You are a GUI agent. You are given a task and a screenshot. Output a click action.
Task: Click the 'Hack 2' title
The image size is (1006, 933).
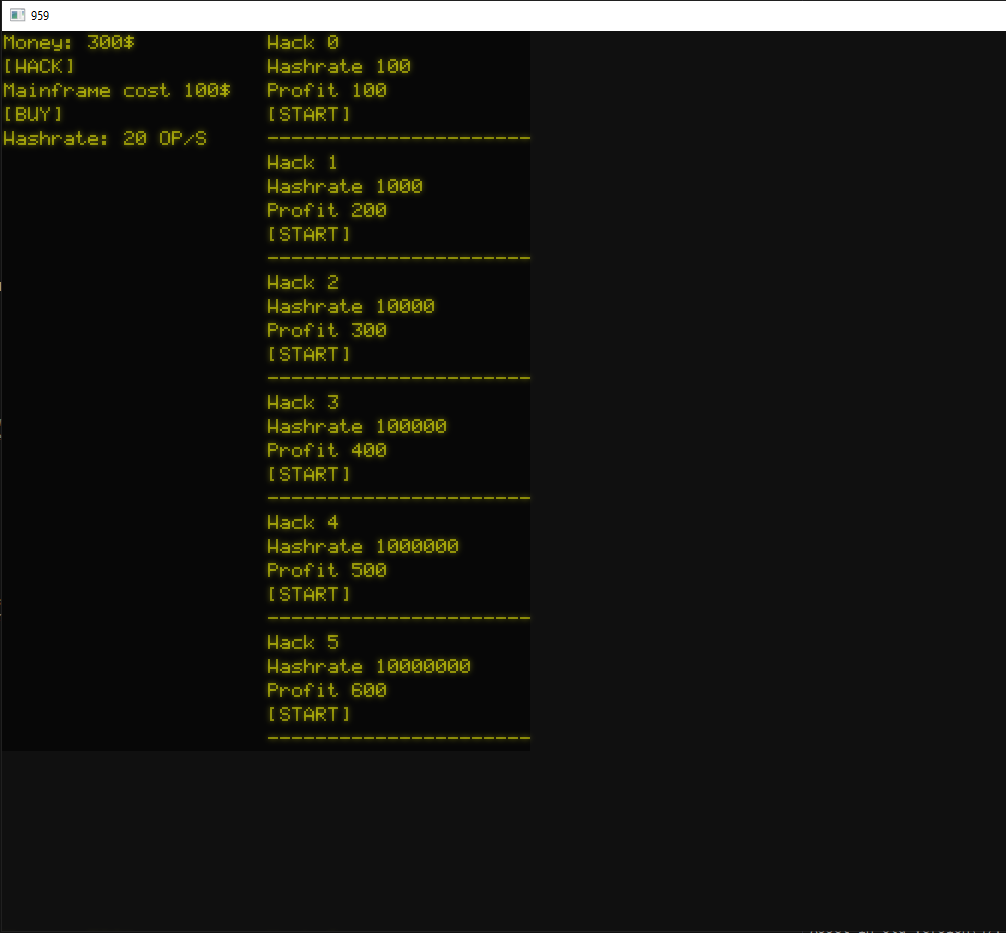click(x=303, y=282)
